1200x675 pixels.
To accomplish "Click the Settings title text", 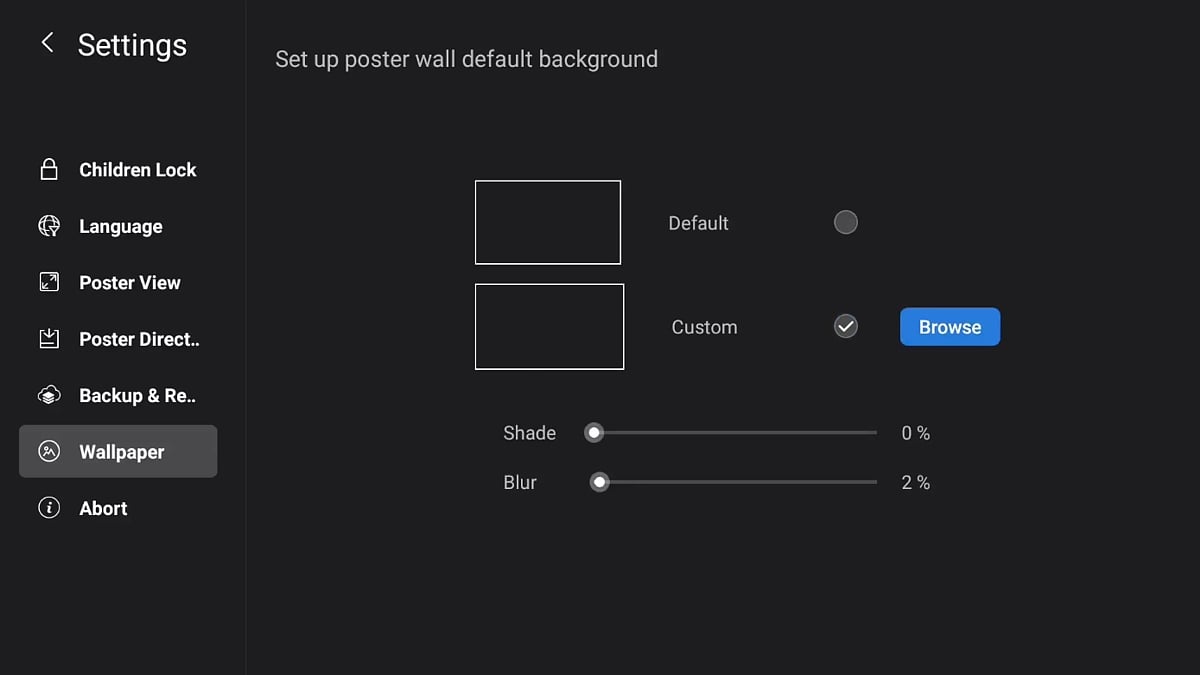I will [132, 45].
